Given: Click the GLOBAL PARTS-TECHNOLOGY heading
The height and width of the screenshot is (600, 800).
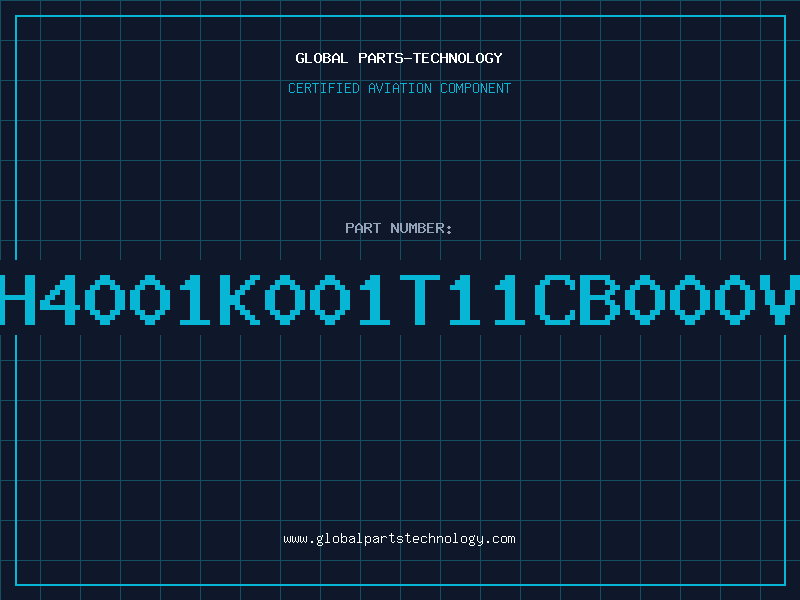Looking at the screenshot, I should (399, 58).
